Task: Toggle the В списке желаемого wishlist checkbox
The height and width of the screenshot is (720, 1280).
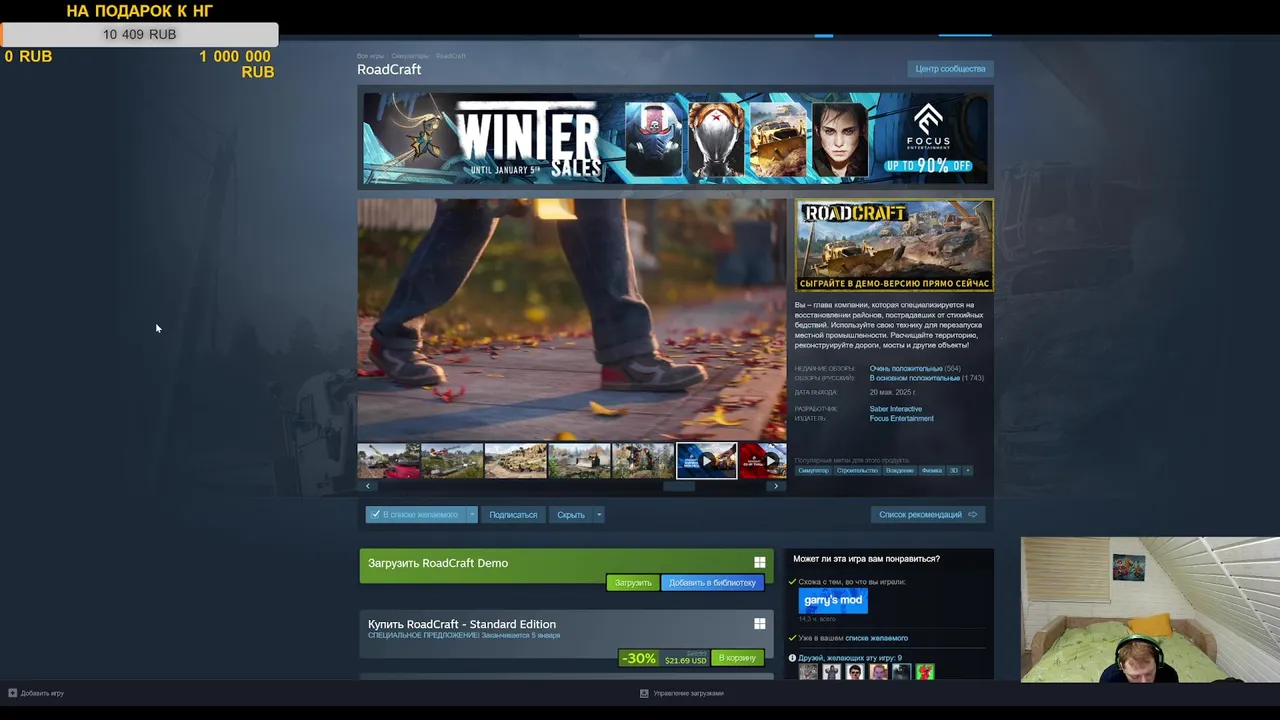Action: [376, 515]
